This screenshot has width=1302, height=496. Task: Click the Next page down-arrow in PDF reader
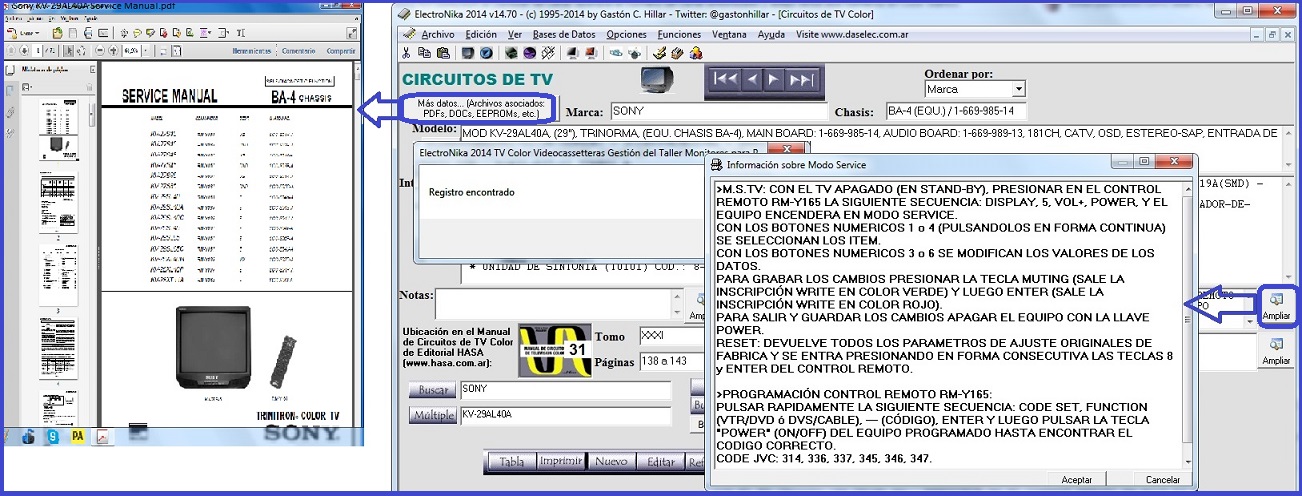point(24,51)
